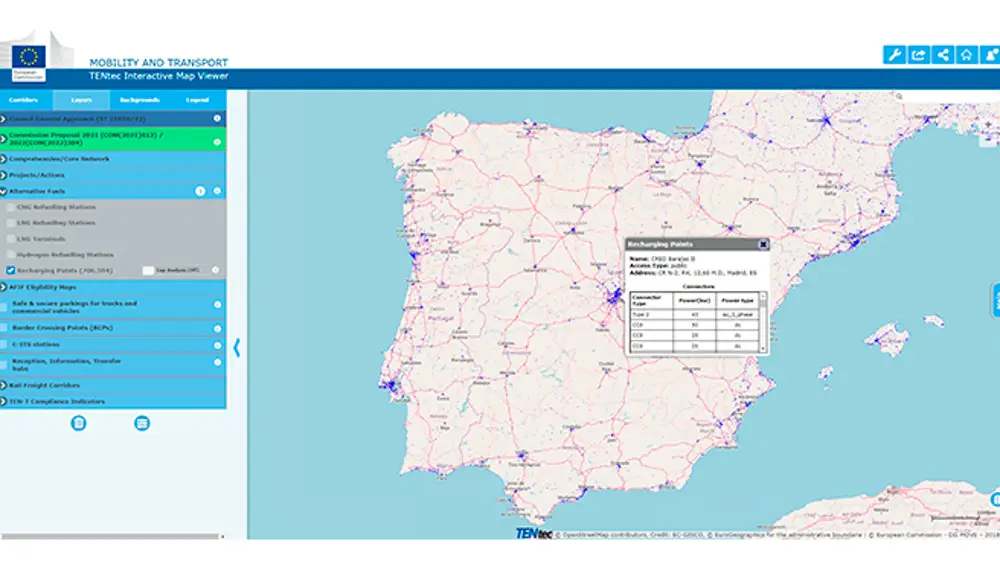1000x567 pixels.
Task: Expand the Council General Approach group
Action: click(x=3, y=119)
